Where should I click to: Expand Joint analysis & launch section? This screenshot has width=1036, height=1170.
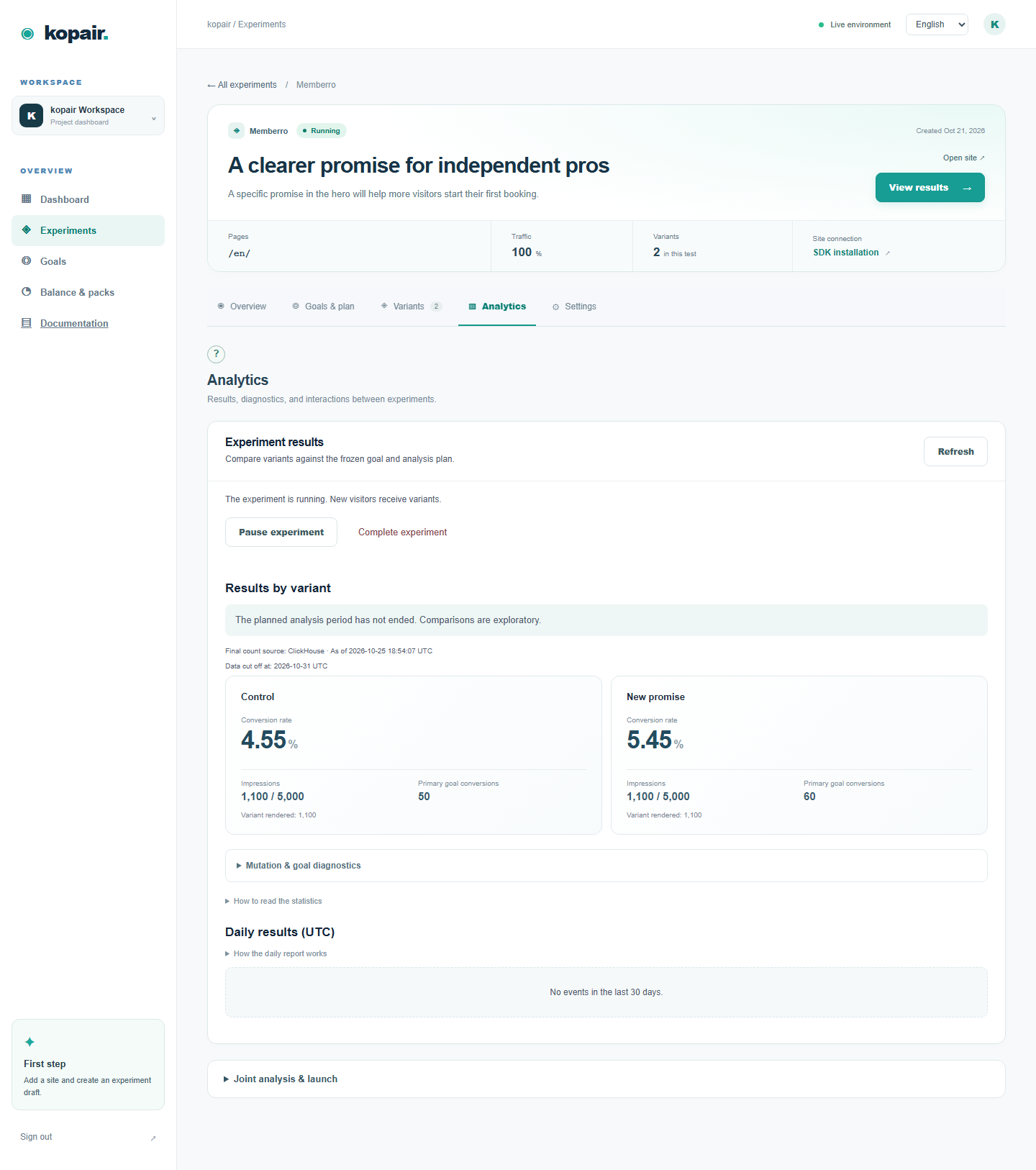[606, 1079]
